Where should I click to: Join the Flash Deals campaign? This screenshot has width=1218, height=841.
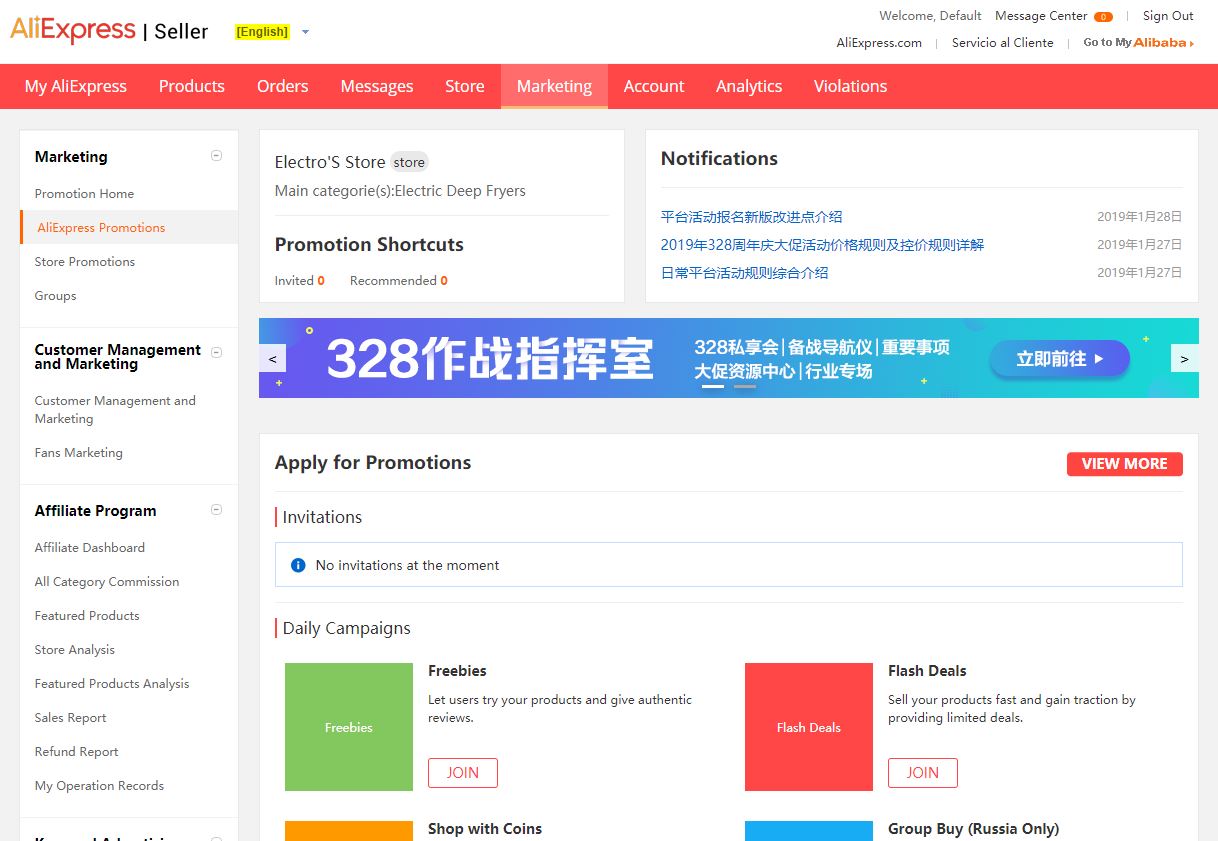922,772
